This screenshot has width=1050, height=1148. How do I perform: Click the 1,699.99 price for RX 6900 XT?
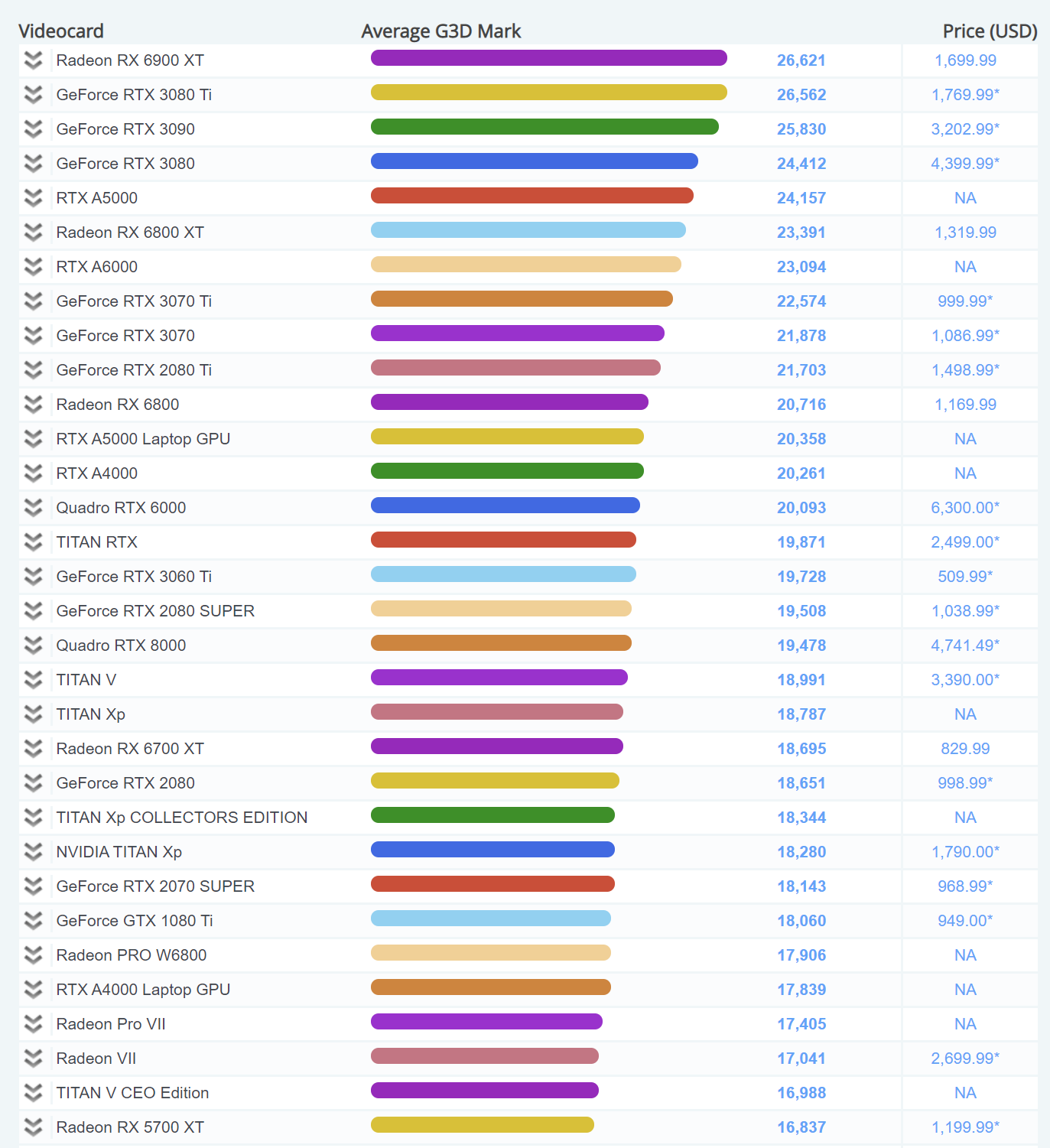point(965,60)
